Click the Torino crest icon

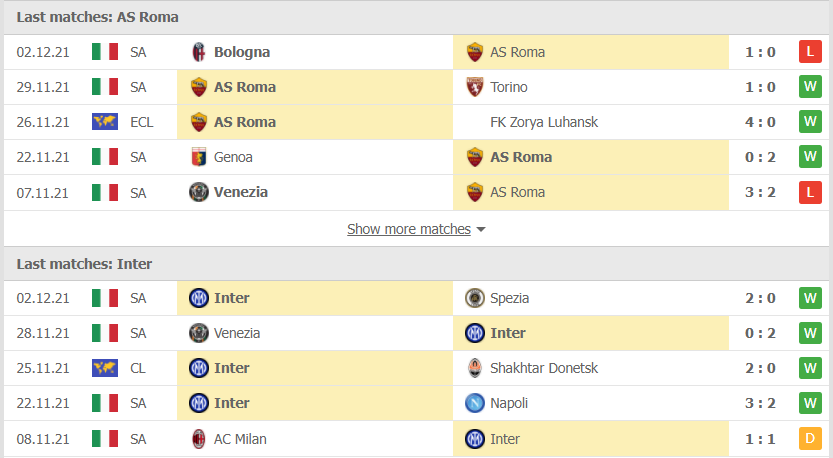pyautogui.click(x=474, y=87)
